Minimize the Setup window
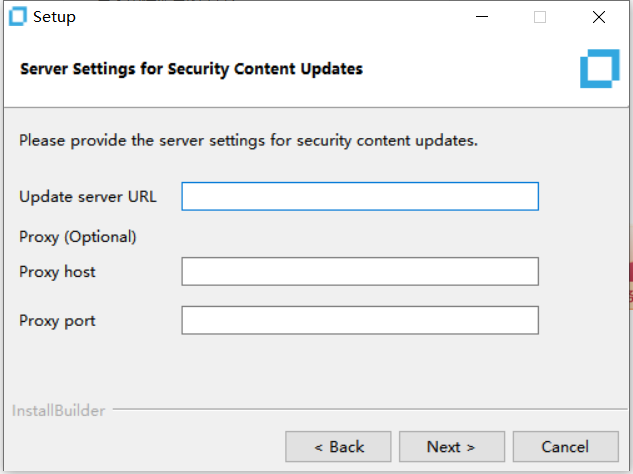This screenshot has width=633, height=474. coord(482,17)
